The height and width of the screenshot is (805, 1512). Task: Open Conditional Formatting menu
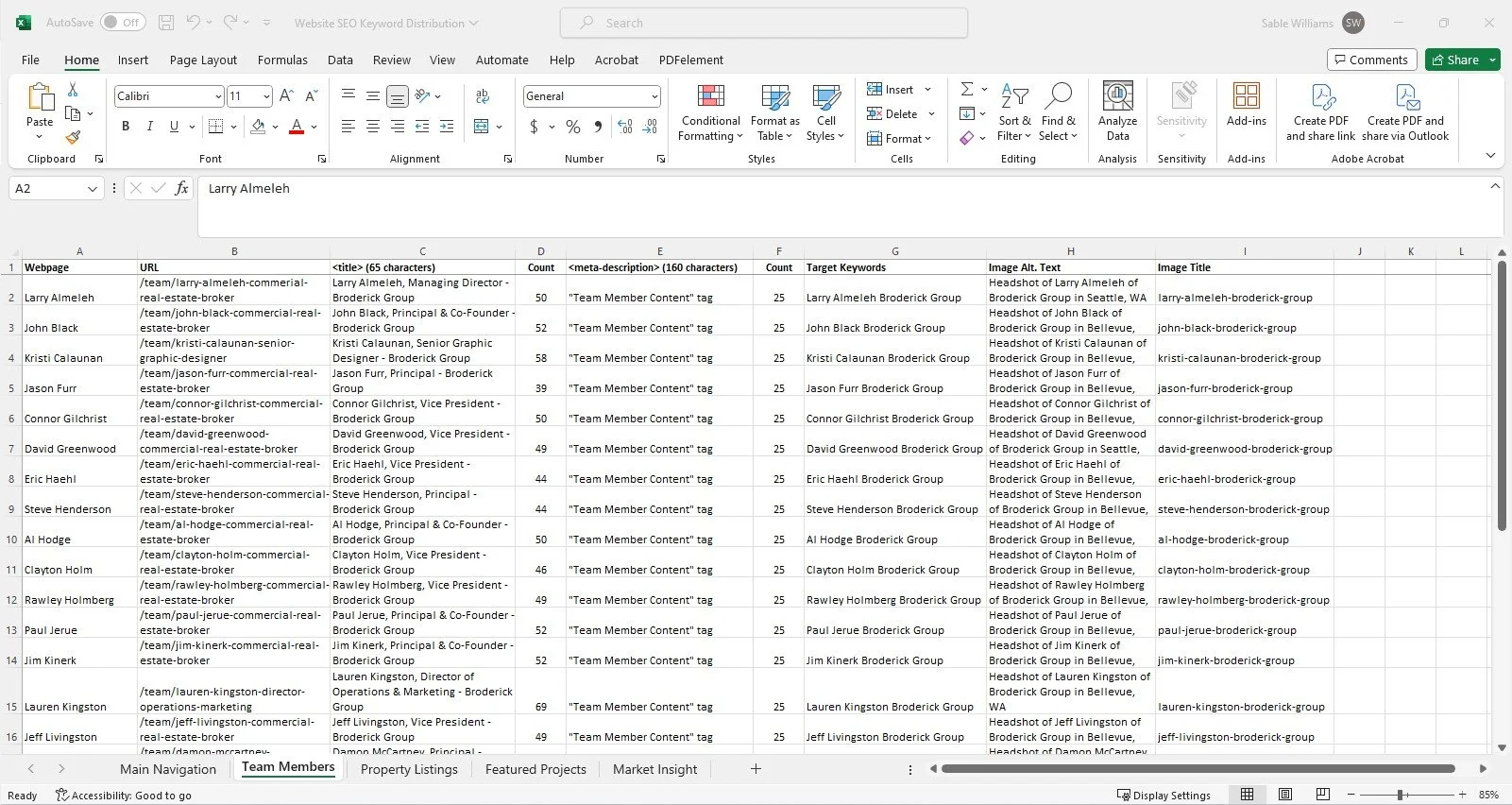pyautogui.click(x=710, y=112)
